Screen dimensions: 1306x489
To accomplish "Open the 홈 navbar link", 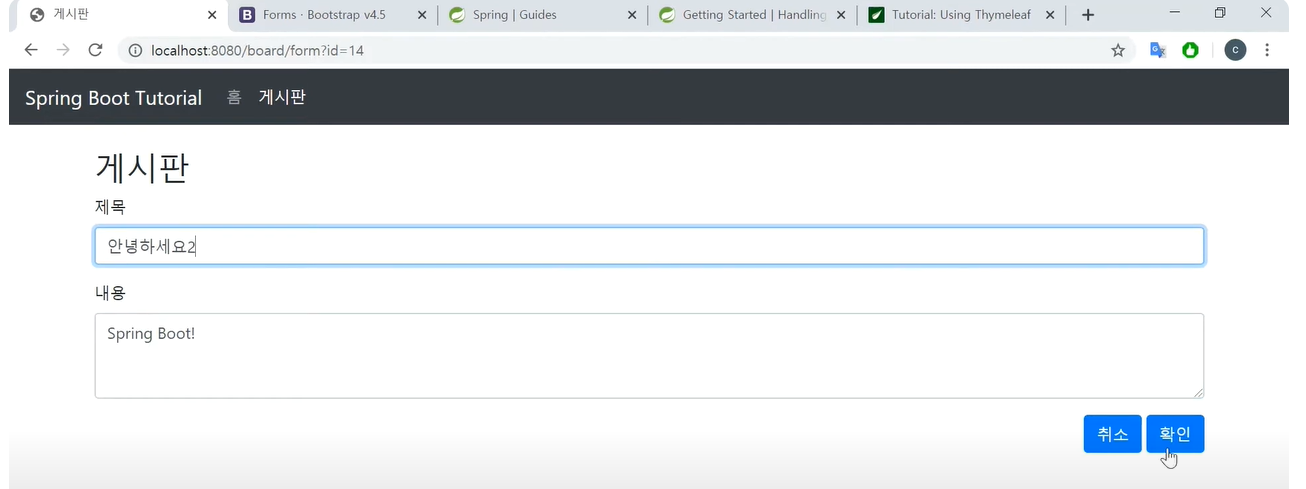I will click(x=234, y=98).
